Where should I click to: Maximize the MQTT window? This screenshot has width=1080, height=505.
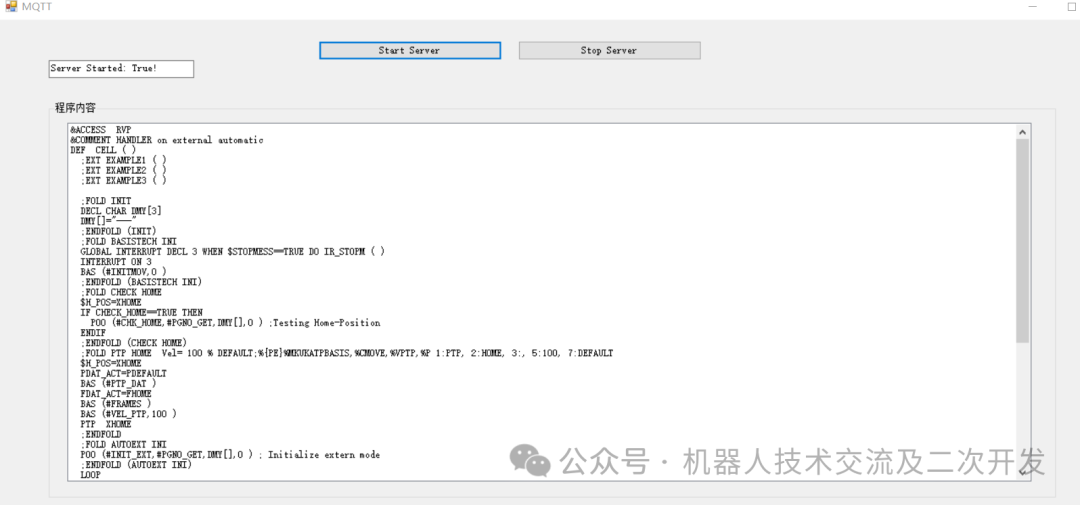(1072, 6)
